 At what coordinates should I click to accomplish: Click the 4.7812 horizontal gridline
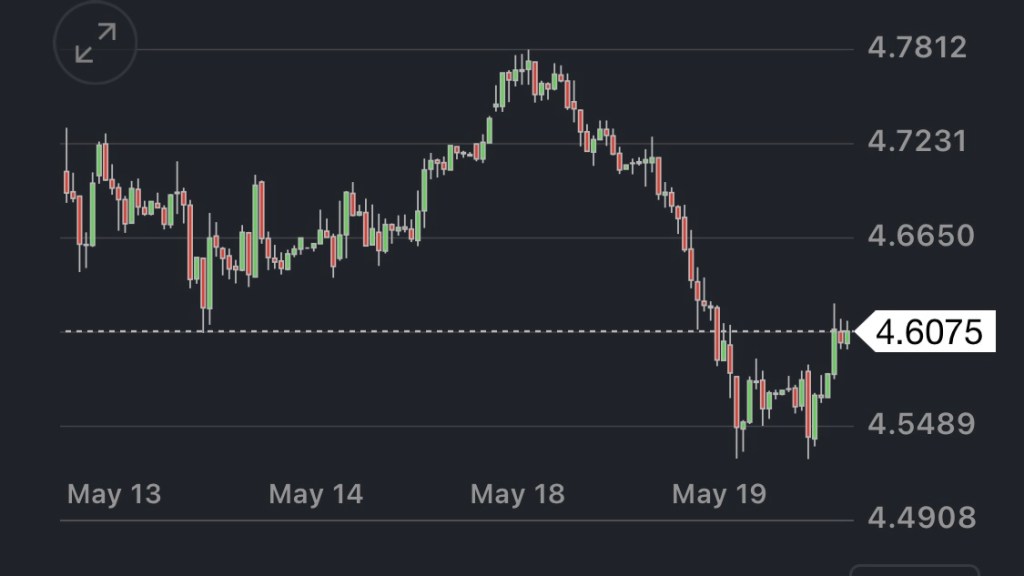(x=400, y=49)
